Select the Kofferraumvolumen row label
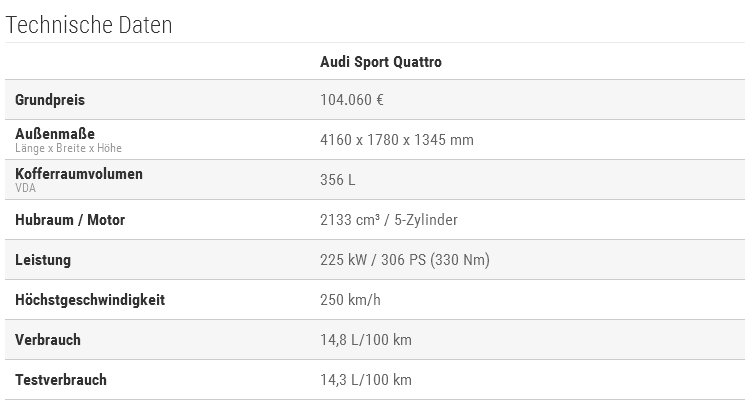Screen dimensions: 756x408 tap(79, 174)
